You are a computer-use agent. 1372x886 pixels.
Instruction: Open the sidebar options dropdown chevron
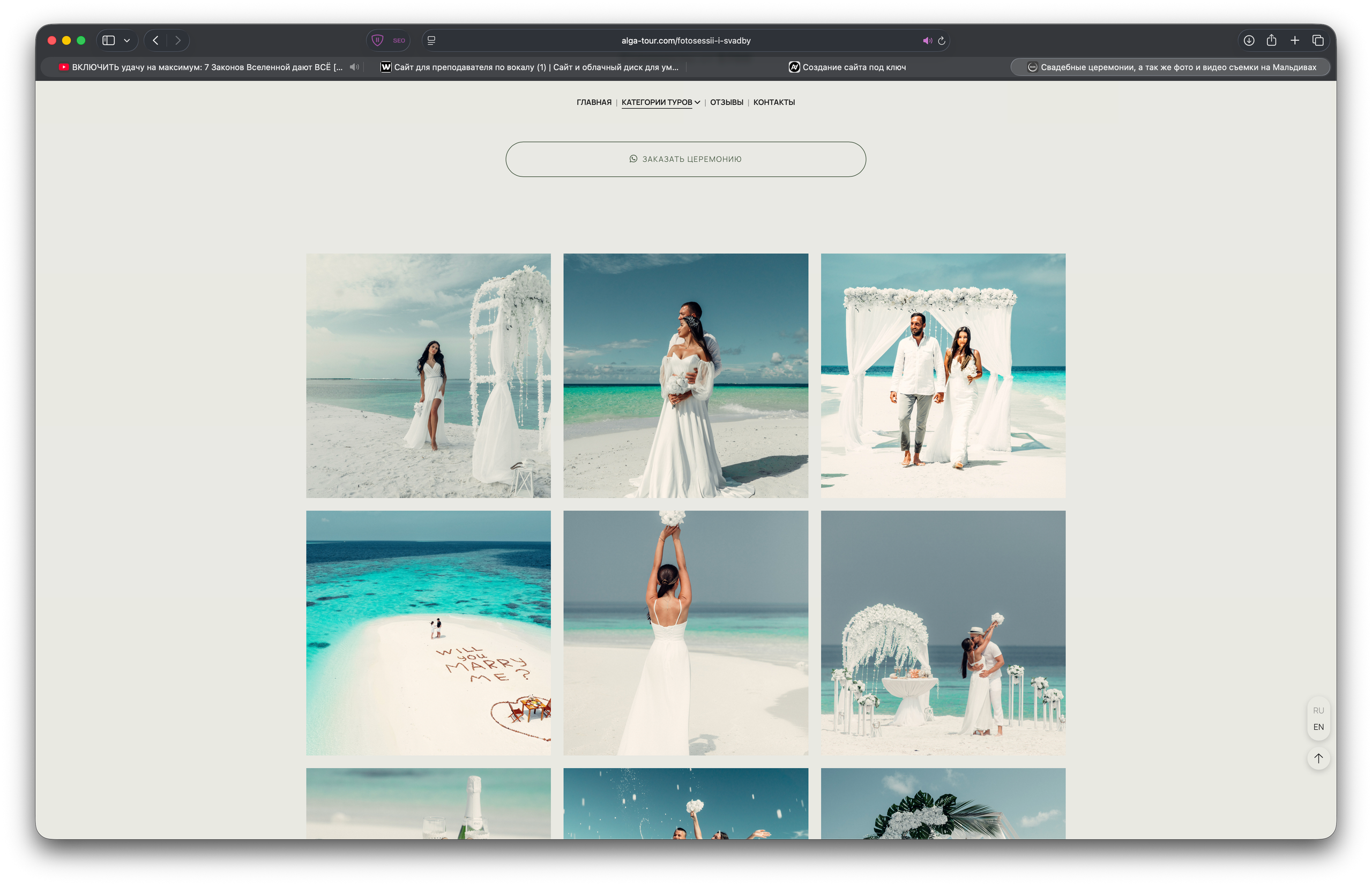(x=126, y=40)
